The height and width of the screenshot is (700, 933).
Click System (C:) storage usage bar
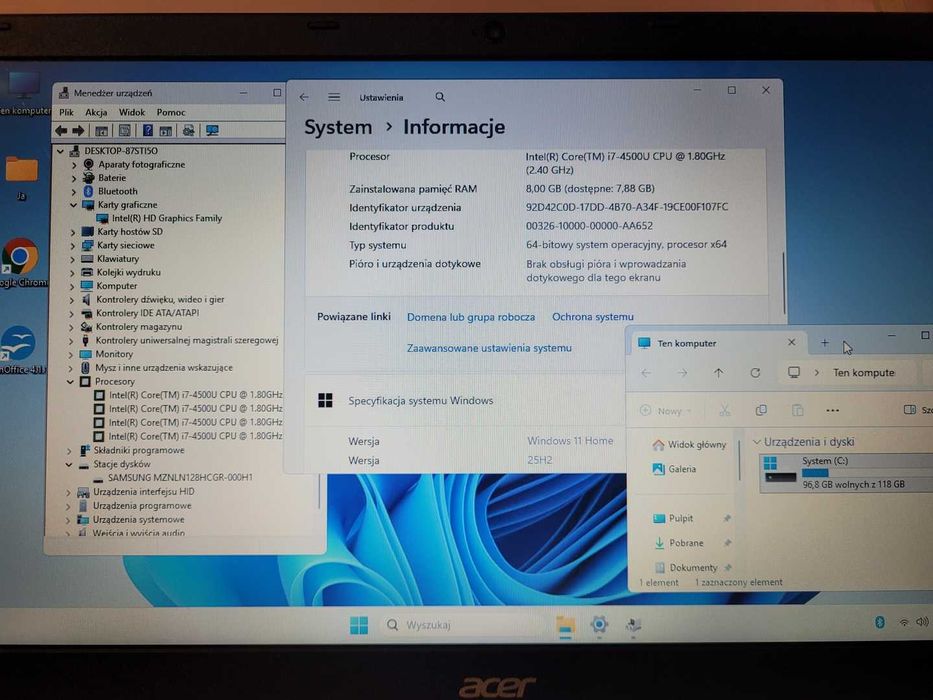pyautogui.click(x=868, y=473)
